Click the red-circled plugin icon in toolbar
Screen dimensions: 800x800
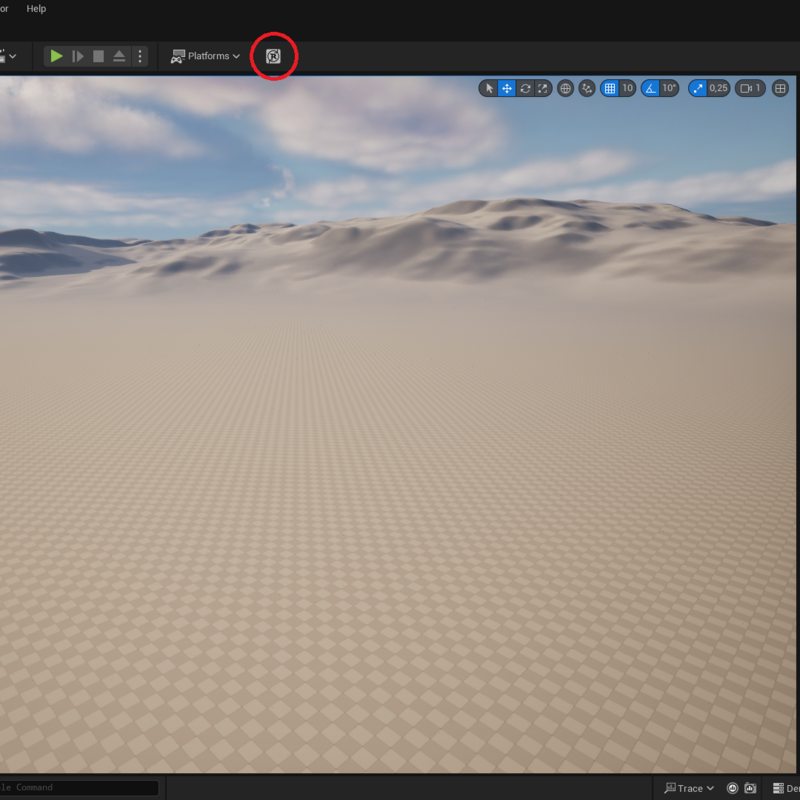click(x=273, y=56)
